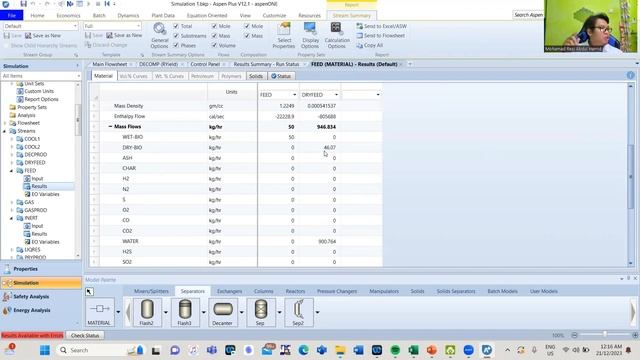Click the selection arrow tool in Model Palette

[x=89, y=291]
